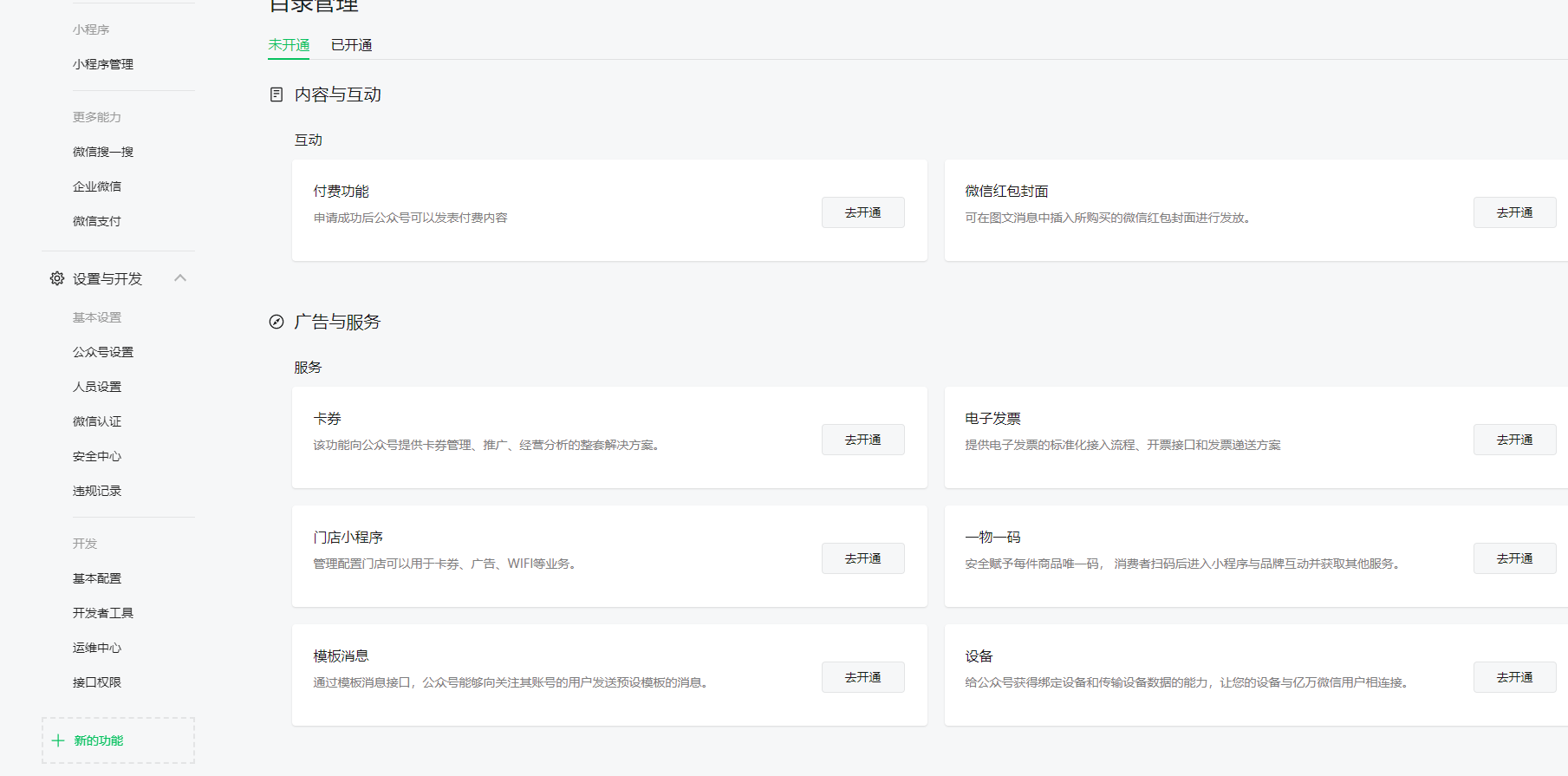Click the 广告与服务 section heading
This screenshot has height=776, width=1568.
point(338,322)
